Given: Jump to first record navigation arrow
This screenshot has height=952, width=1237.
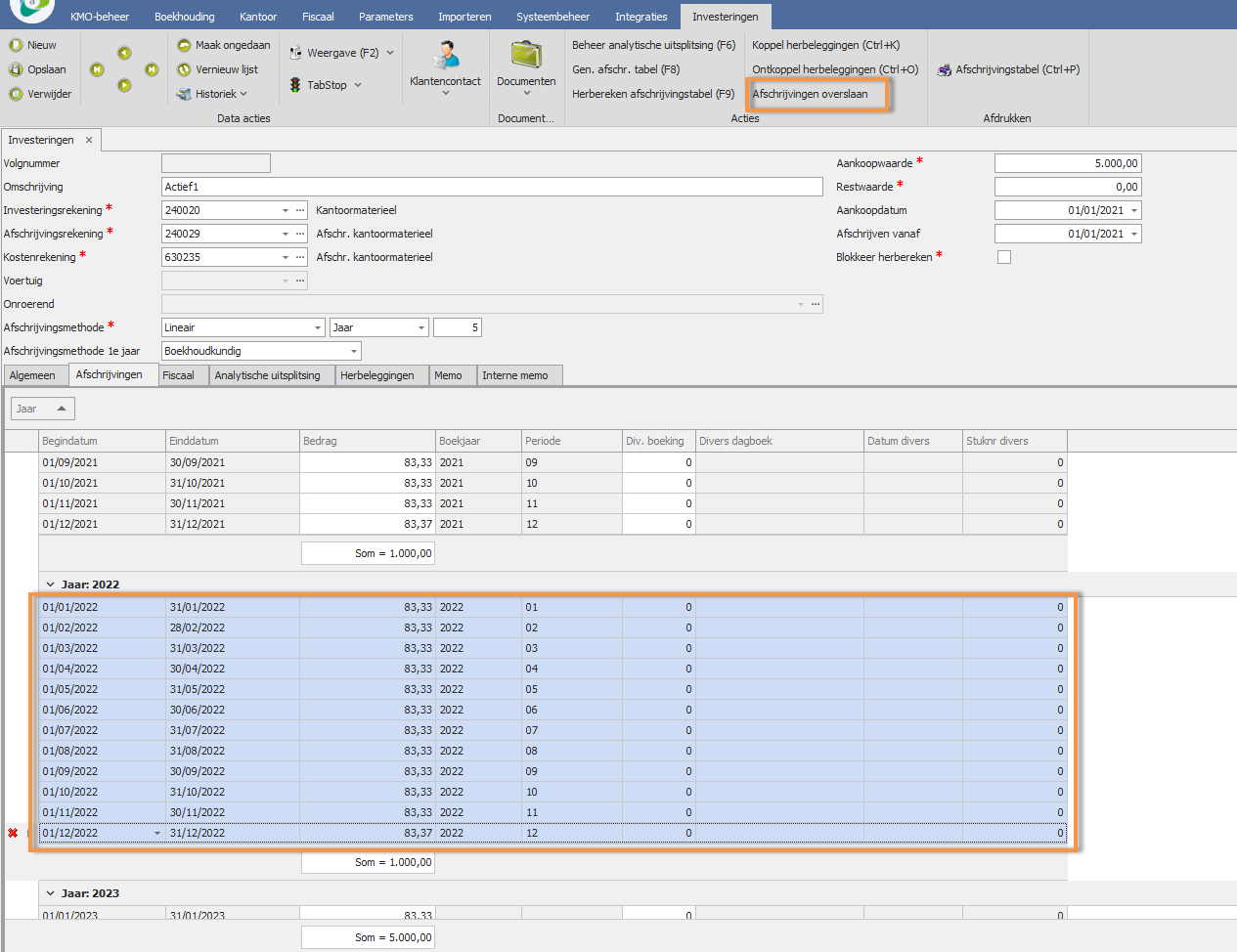Looking at the screenshot, I should 97,69.
